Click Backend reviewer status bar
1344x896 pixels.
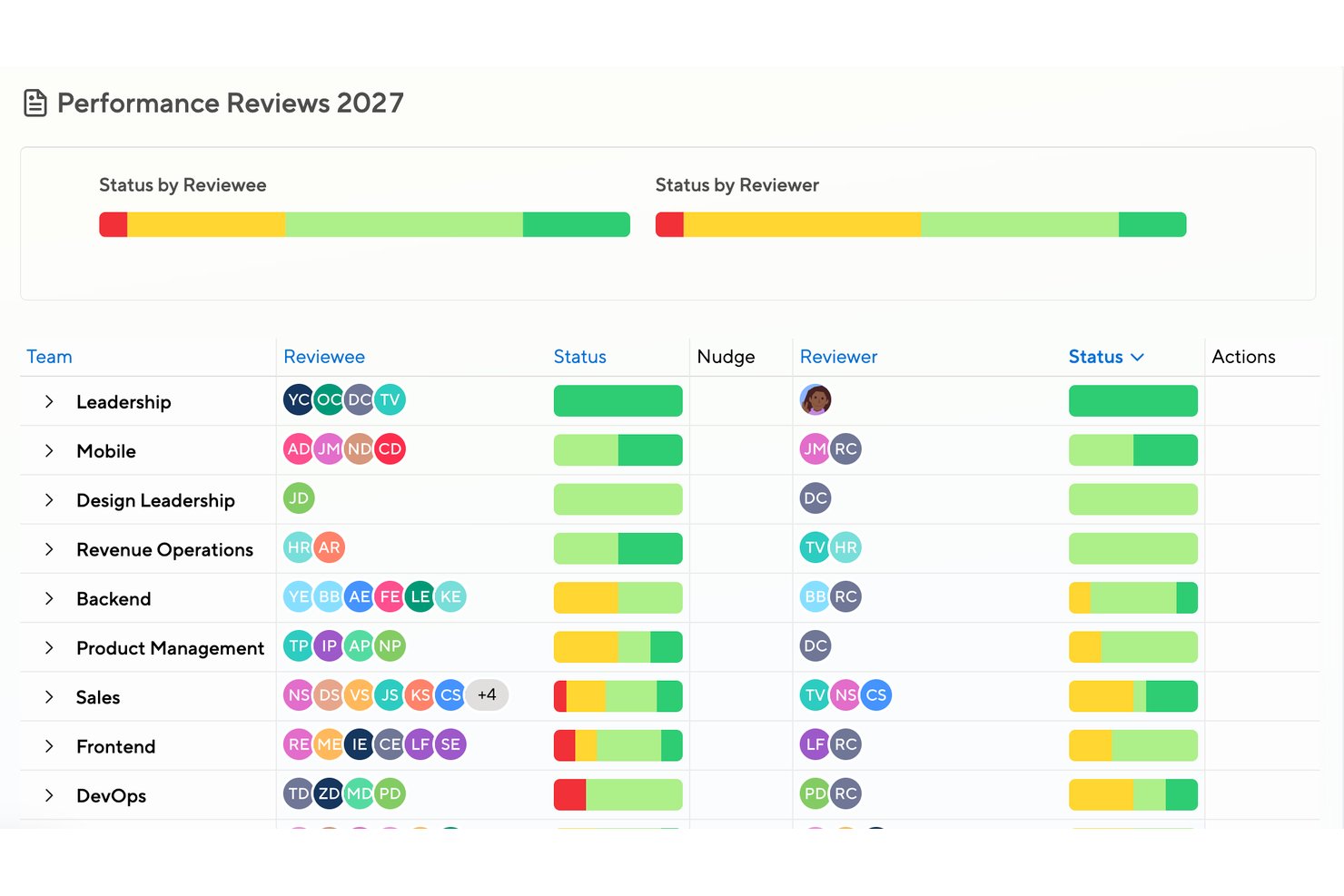1133,597
